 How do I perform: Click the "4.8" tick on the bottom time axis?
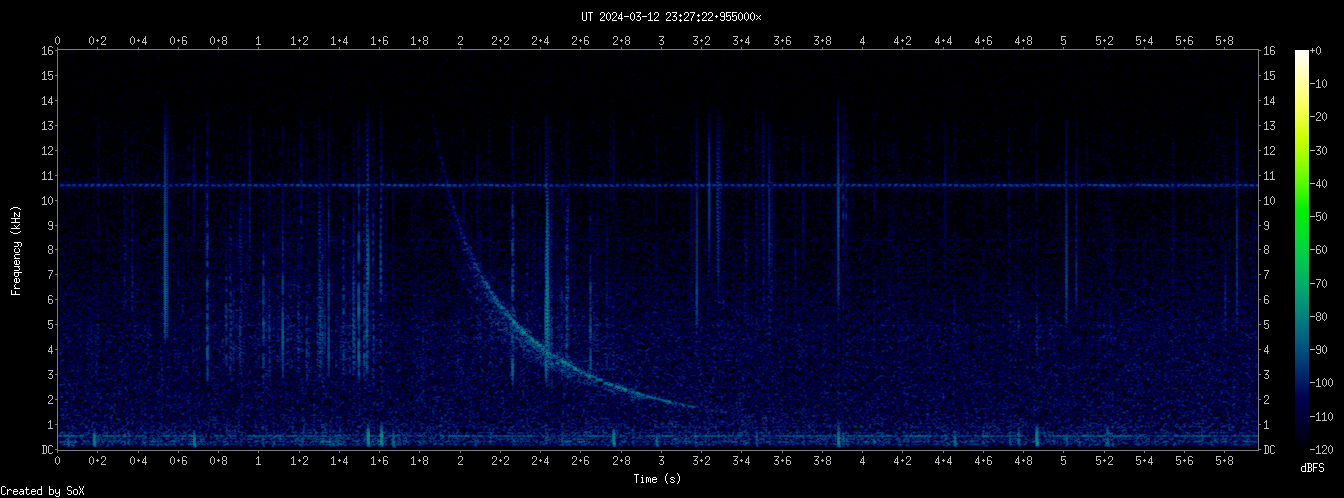pos(1024,461)
